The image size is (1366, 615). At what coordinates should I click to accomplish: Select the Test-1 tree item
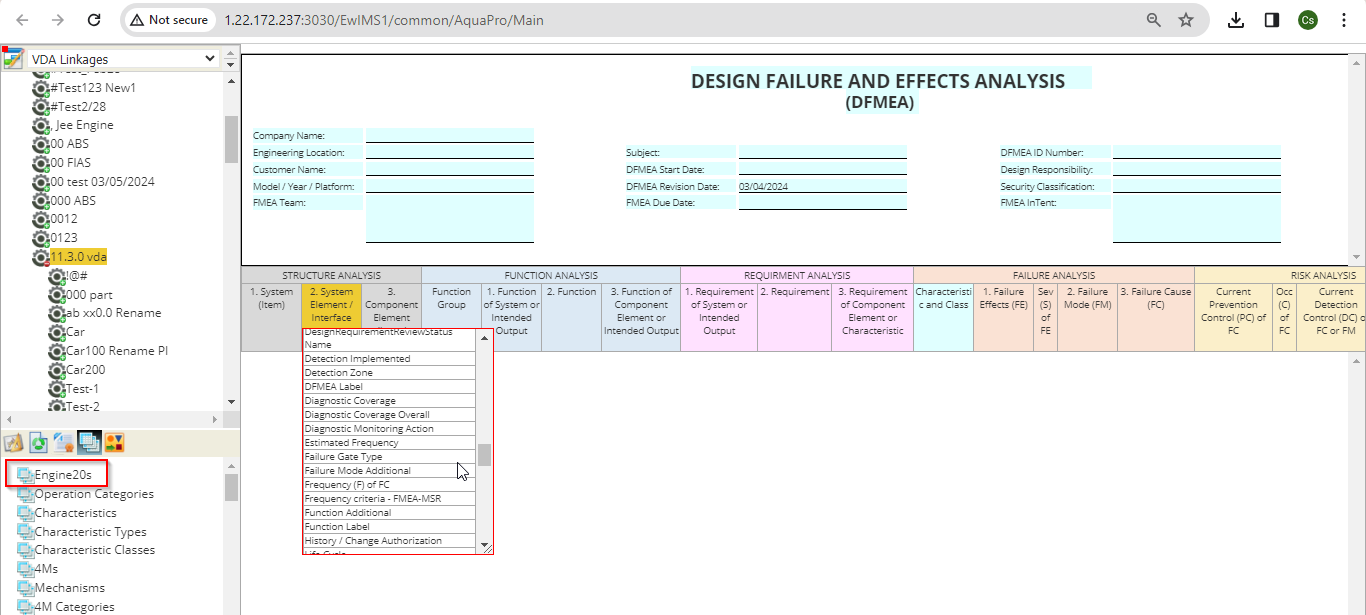coord(83,388)
